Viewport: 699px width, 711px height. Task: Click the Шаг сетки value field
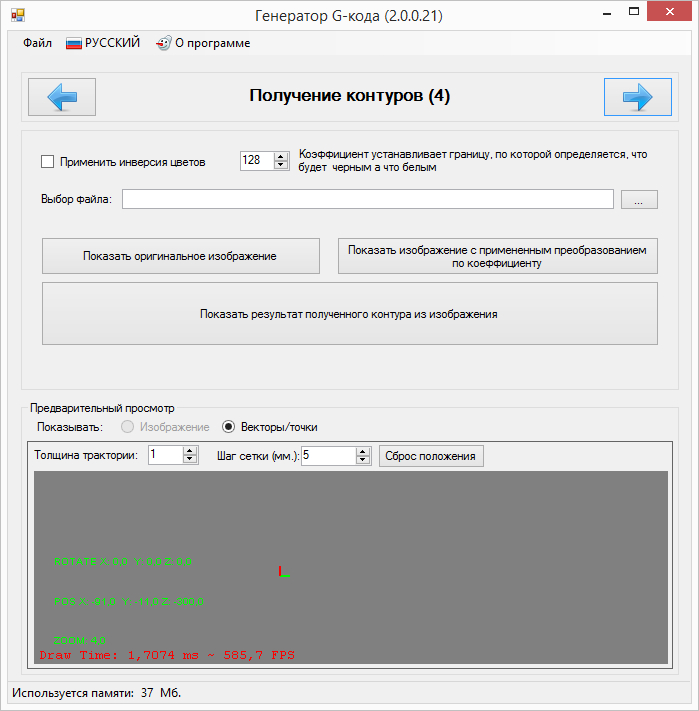329,455
